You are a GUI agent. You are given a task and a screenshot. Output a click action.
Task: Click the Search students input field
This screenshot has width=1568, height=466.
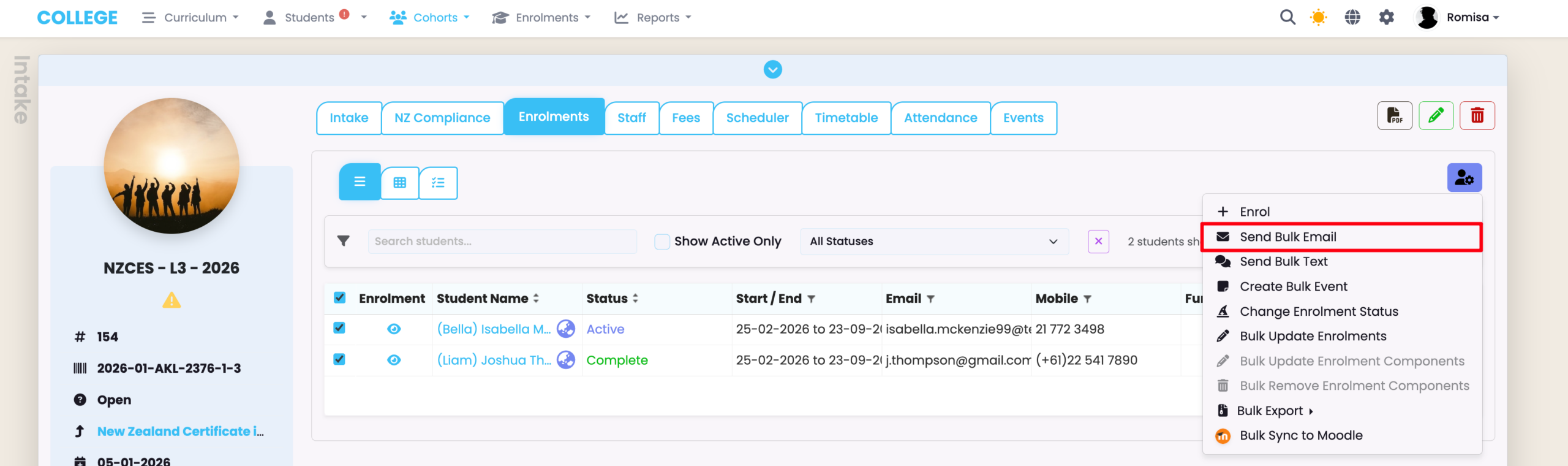502,242
